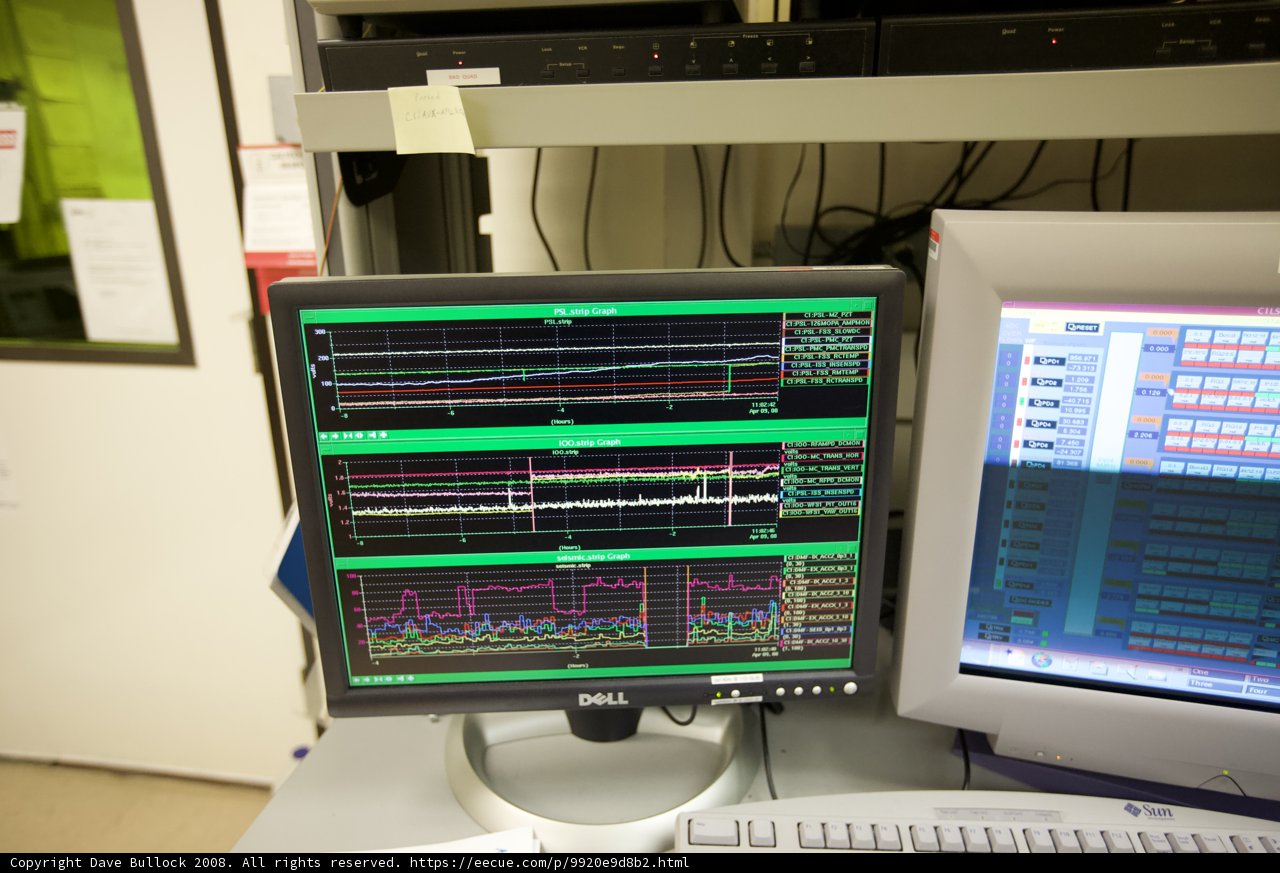
Task: Click the 2.206 value field on the right monitor
Action: click(1143, 435)
